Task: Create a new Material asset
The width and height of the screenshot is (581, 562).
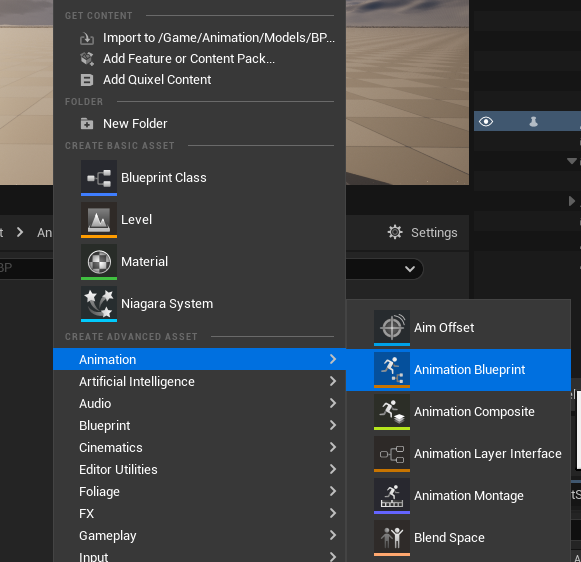Action: [x=199, y=262]
